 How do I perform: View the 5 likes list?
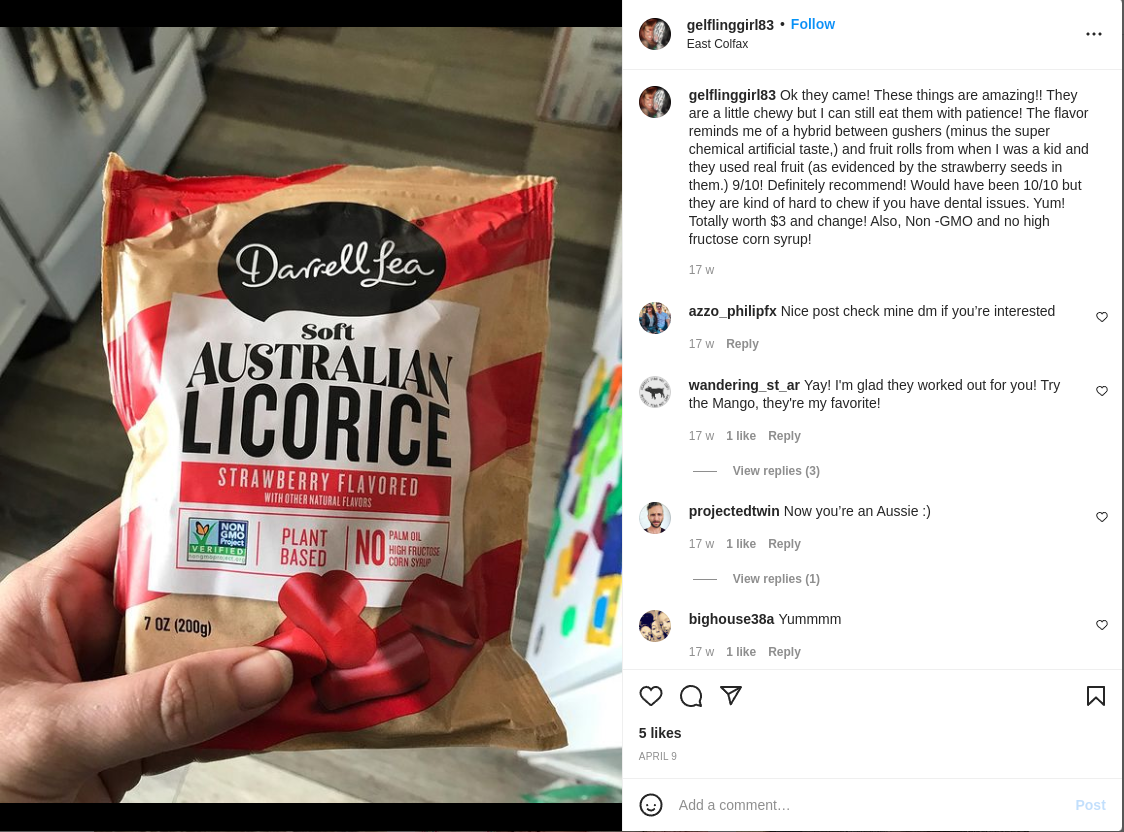pyautogui.click(x=659, y=733)
